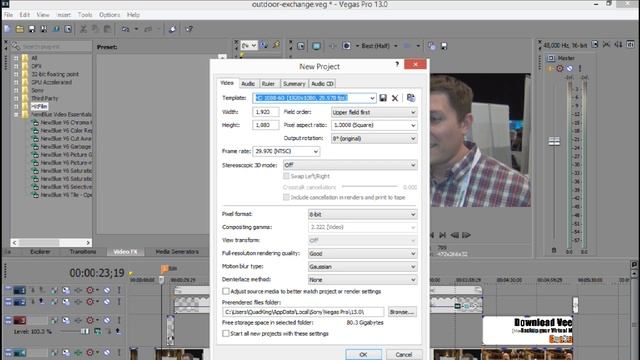This screenshot has height=360, width=640.
Task: Open the Deinterlace method dropdown
Action: click(413, 280)
